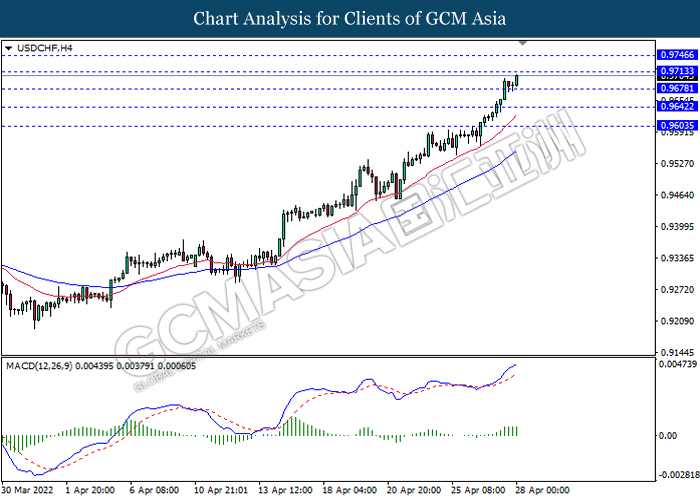Click the 0.95270 price axis value
Screen dimensions: 700x500
677,163
